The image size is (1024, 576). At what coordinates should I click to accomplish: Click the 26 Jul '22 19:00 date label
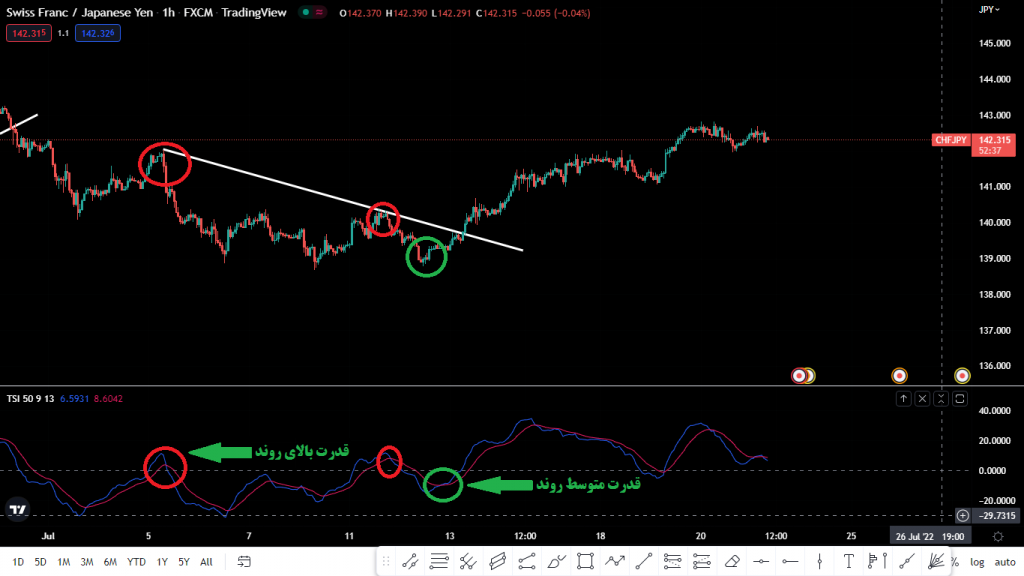point(930,536)
